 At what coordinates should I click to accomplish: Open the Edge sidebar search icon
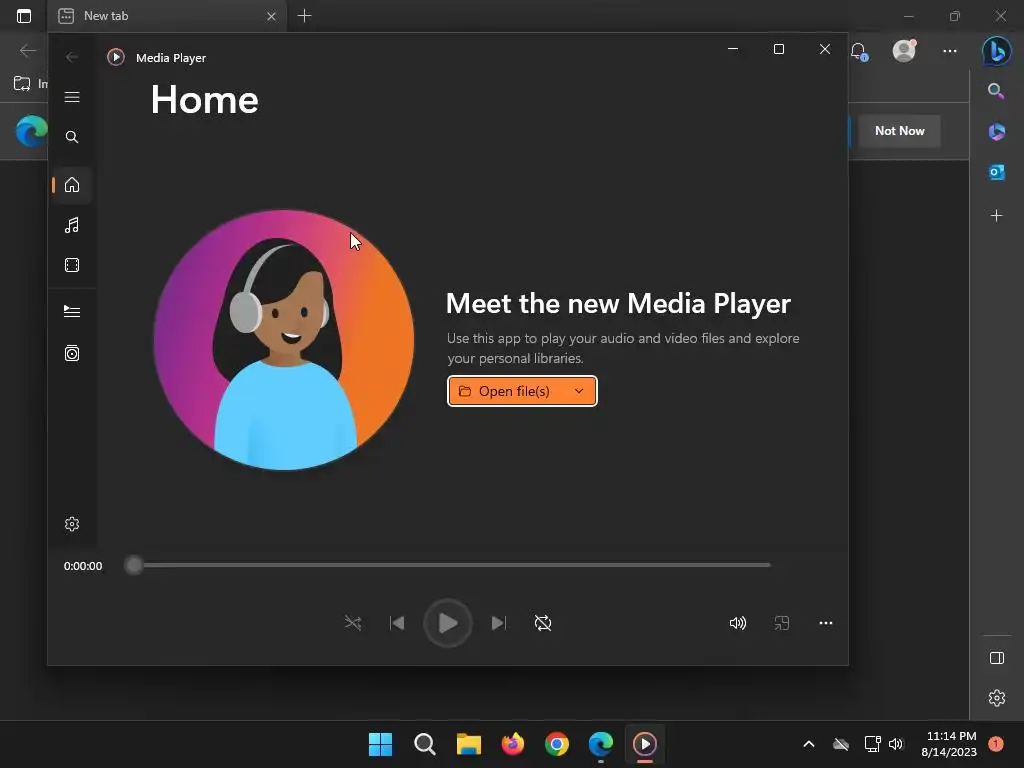pos(996,91)
